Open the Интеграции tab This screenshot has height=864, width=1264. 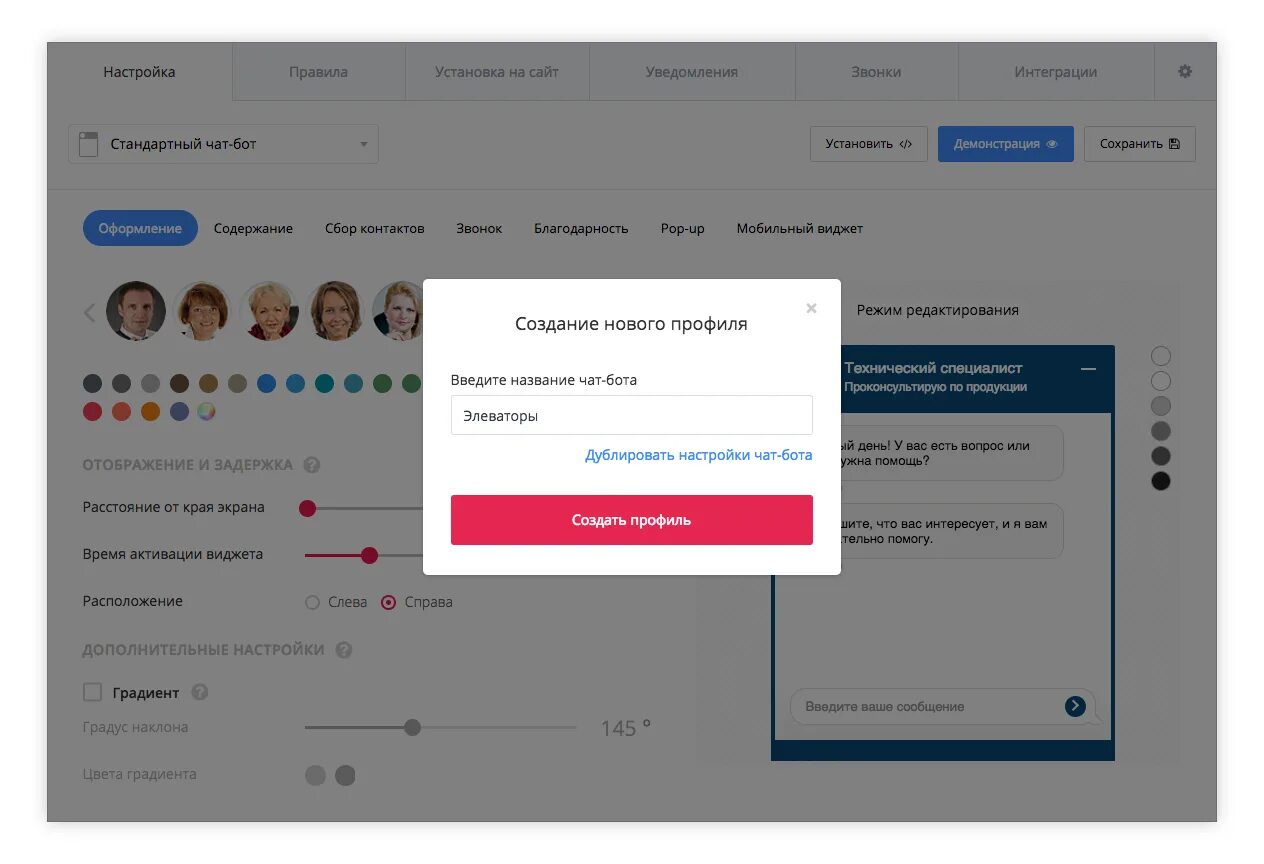1056,72
